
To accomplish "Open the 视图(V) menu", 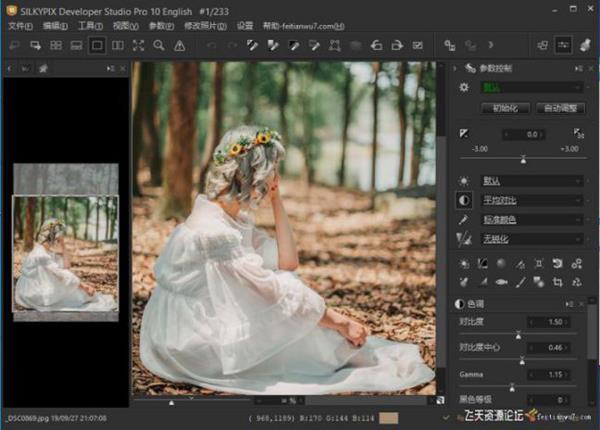I will pyautogui.click(x=125, y=25).
